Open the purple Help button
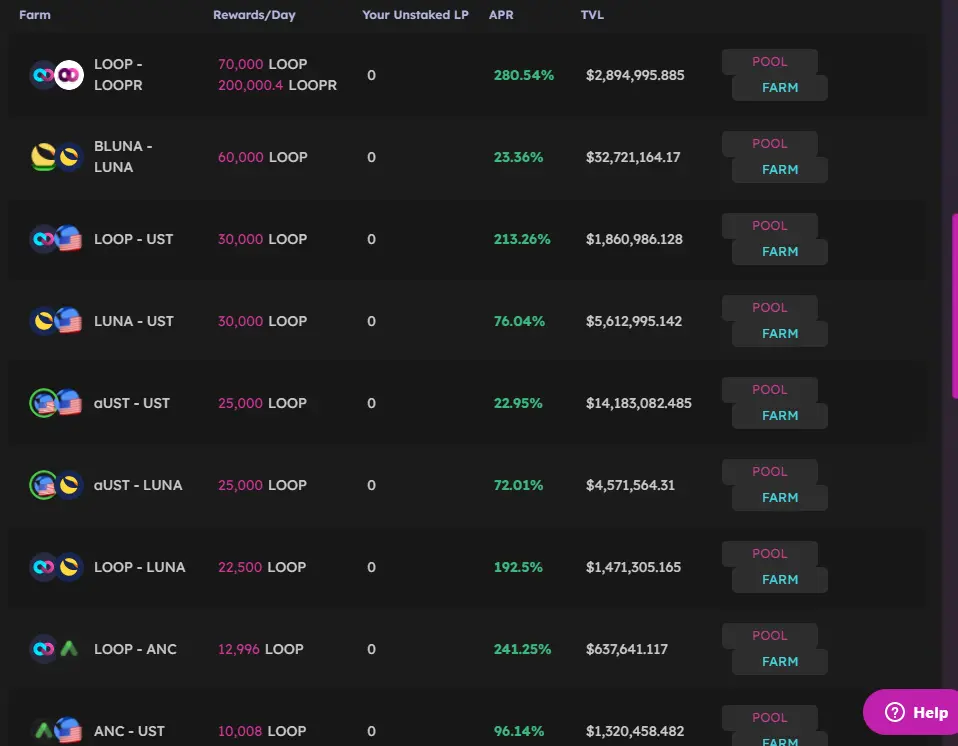The image size is (958, 746). [910, 712]
